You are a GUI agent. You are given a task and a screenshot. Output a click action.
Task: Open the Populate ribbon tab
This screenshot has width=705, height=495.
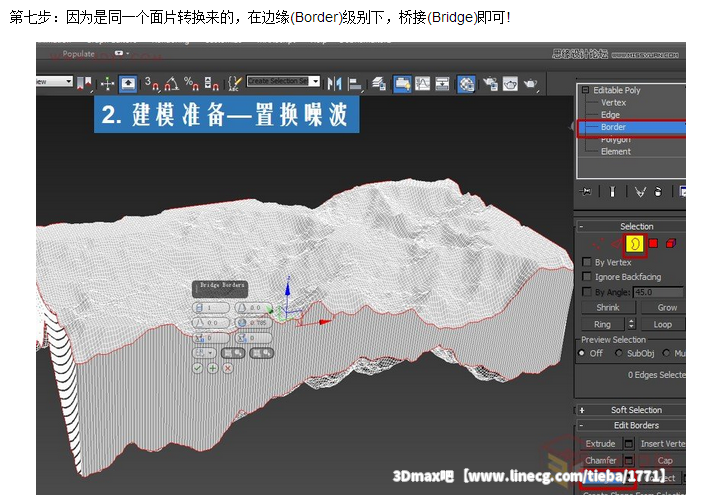click(x=78, y=54)
